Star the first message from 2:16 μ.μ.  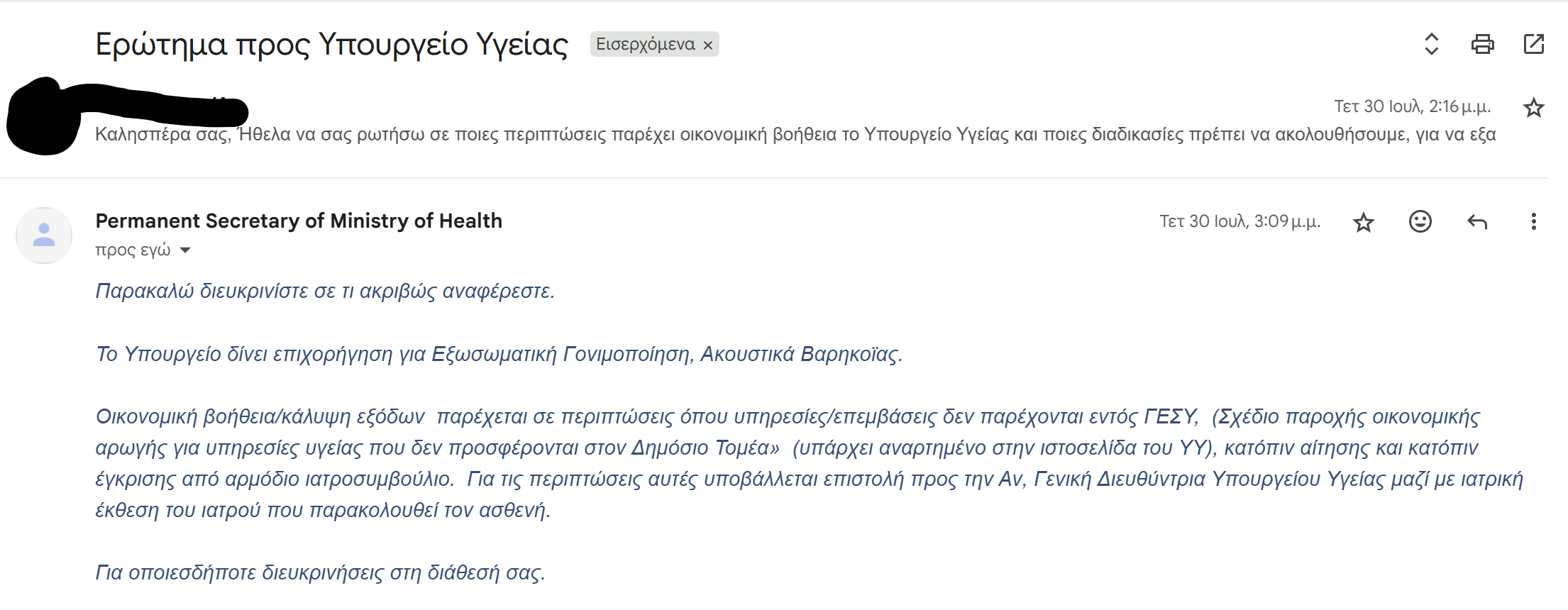click(x=1534, y=108)
